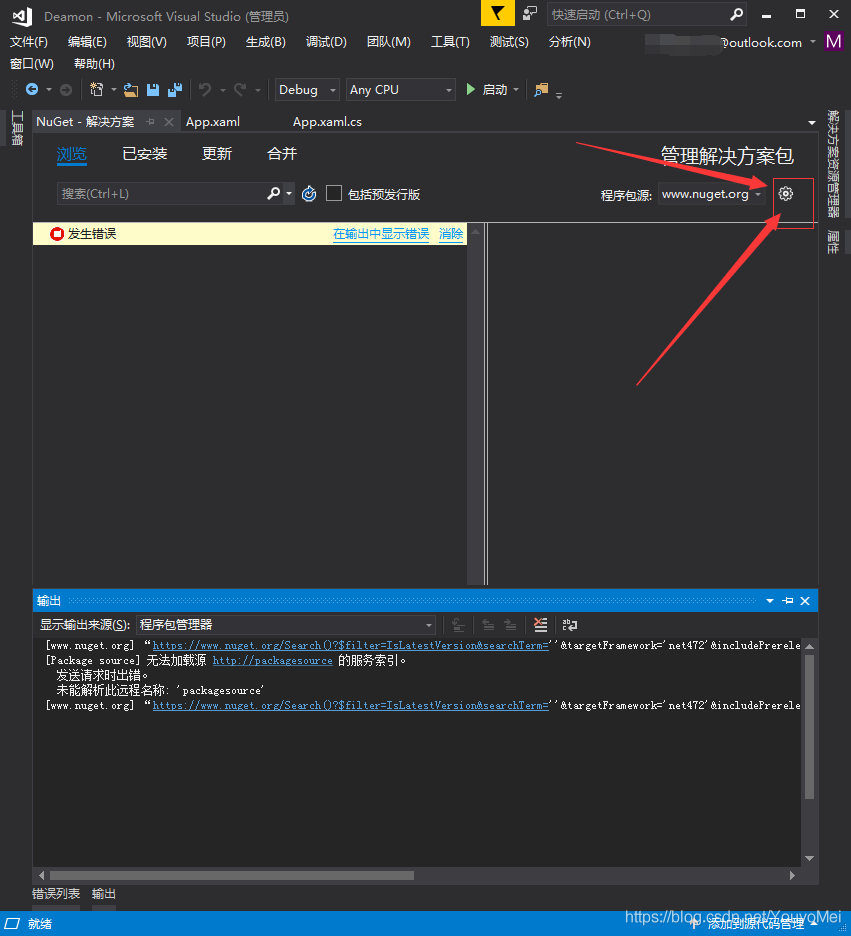The image size is (851, 936).
Task: Click the NuGet search input field
Action: pyautogui.click(x=161, y=193)
